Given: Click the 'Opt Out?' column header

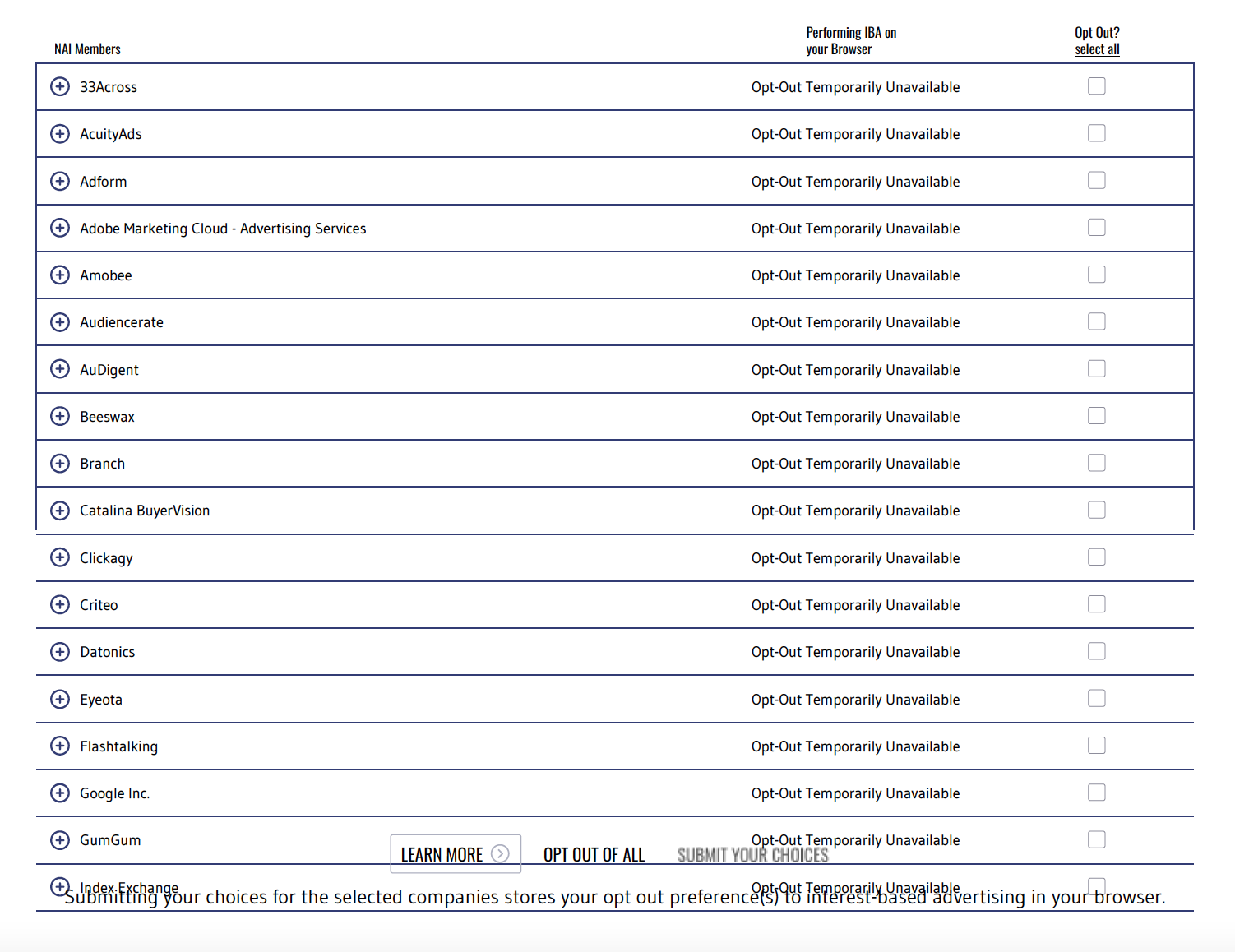Looking at the screenshot, I should [x=1097, y=33].
